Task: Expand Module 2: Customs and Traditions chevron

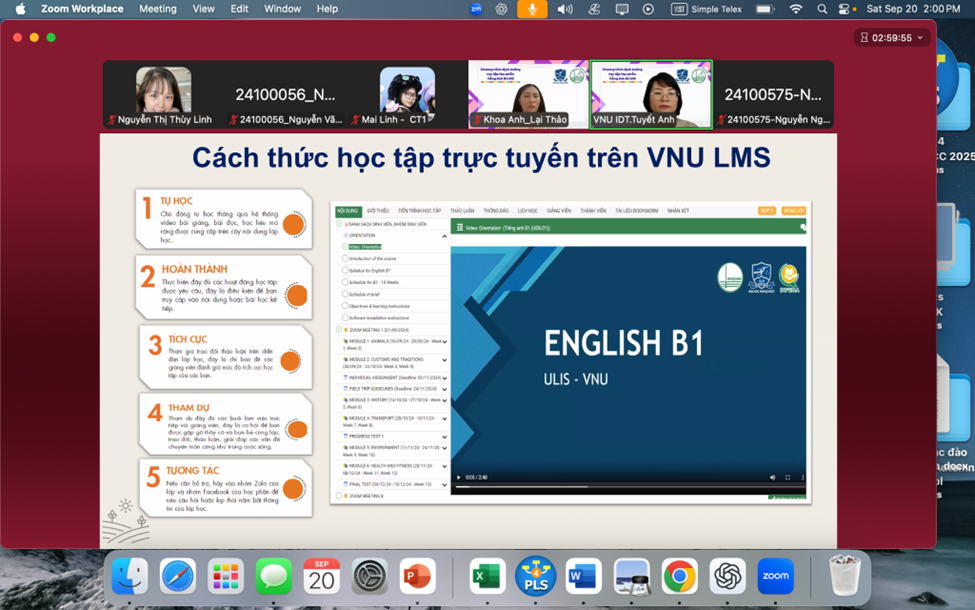Action: 444,360
